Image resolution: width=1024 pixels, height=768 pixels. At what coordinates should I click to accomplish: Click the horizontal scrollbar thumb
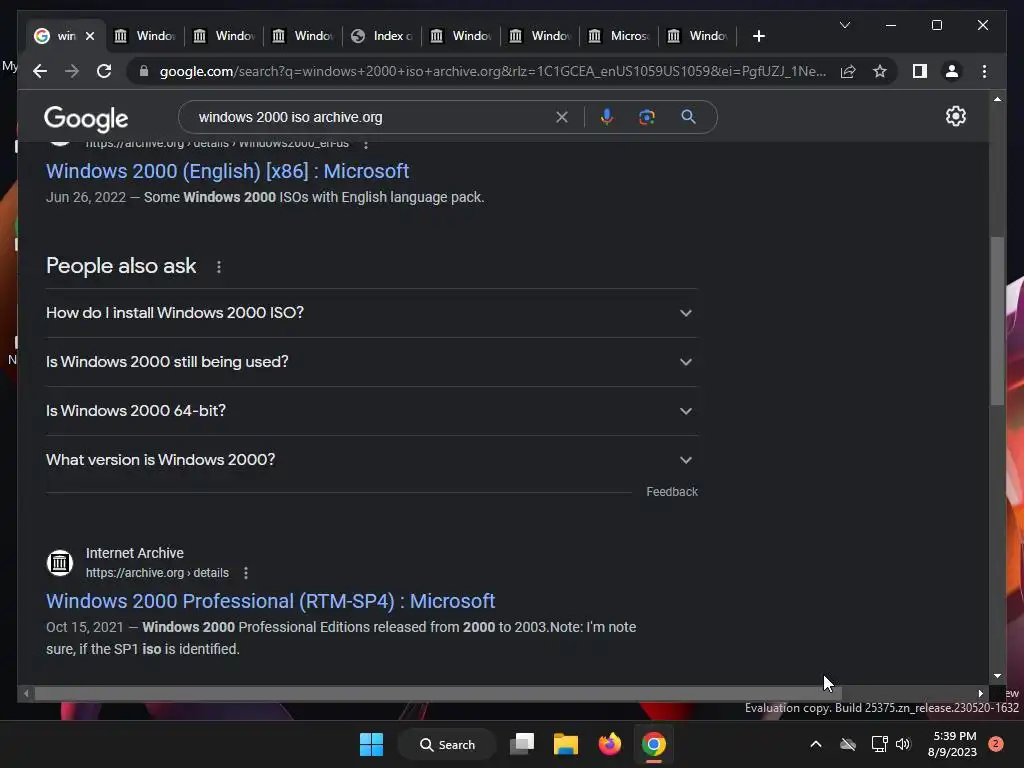[438, 694]
